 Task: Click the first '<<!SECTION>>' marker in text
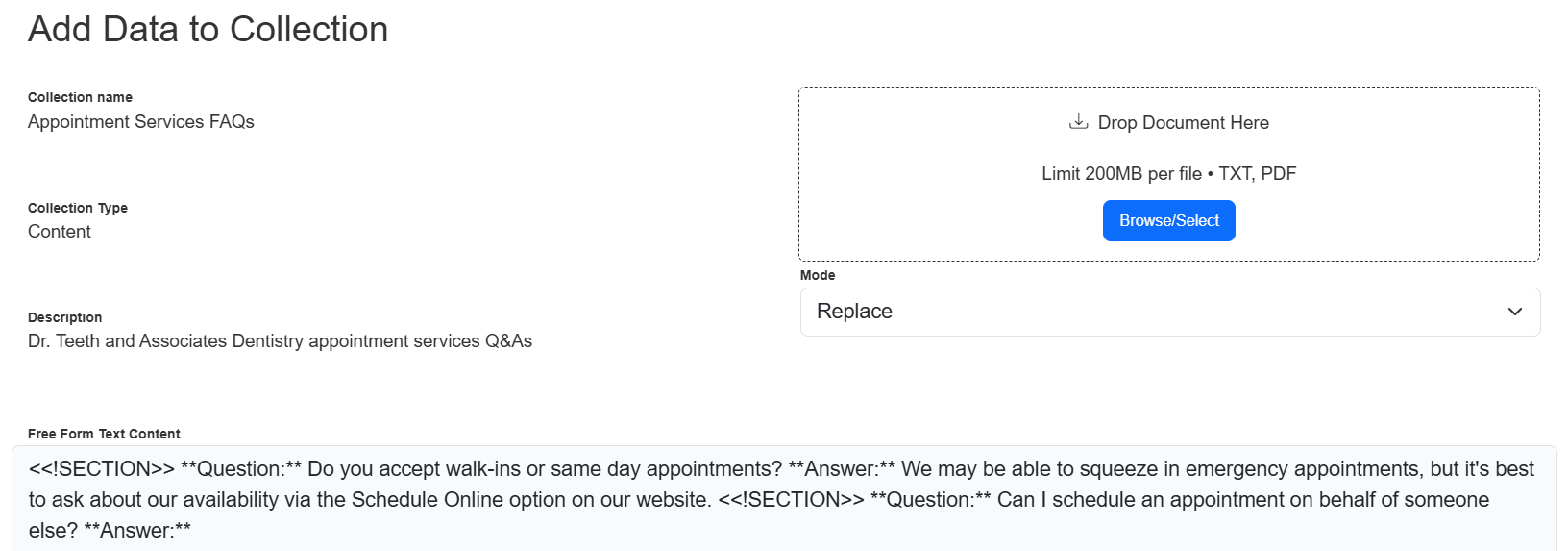point(102,469)
